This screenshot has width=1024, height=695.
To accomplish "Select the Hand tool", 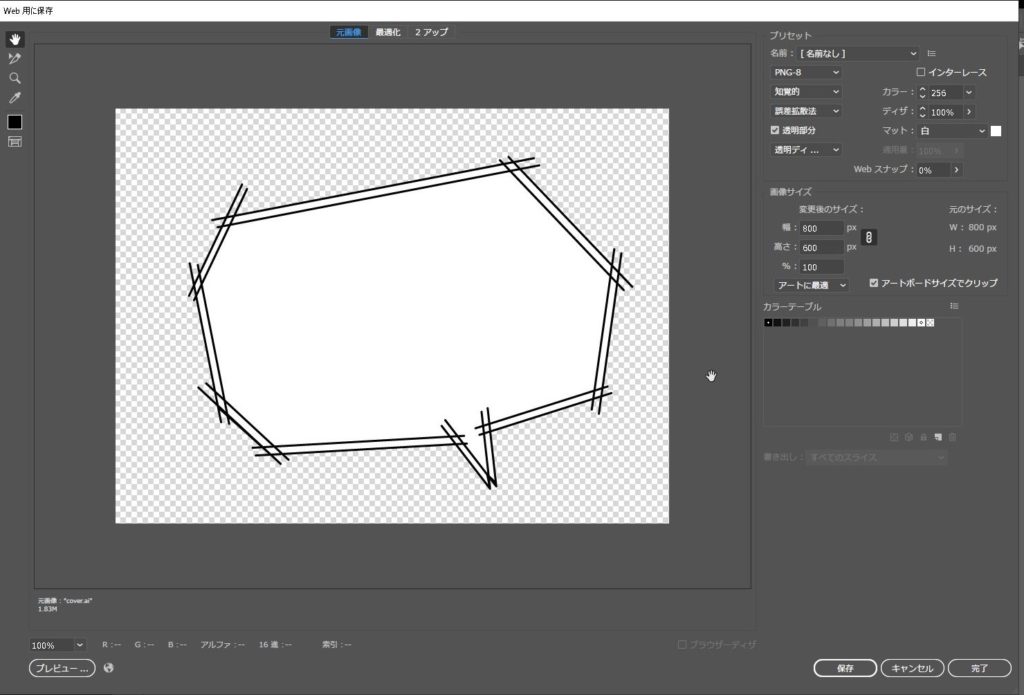I will (15, 39).
